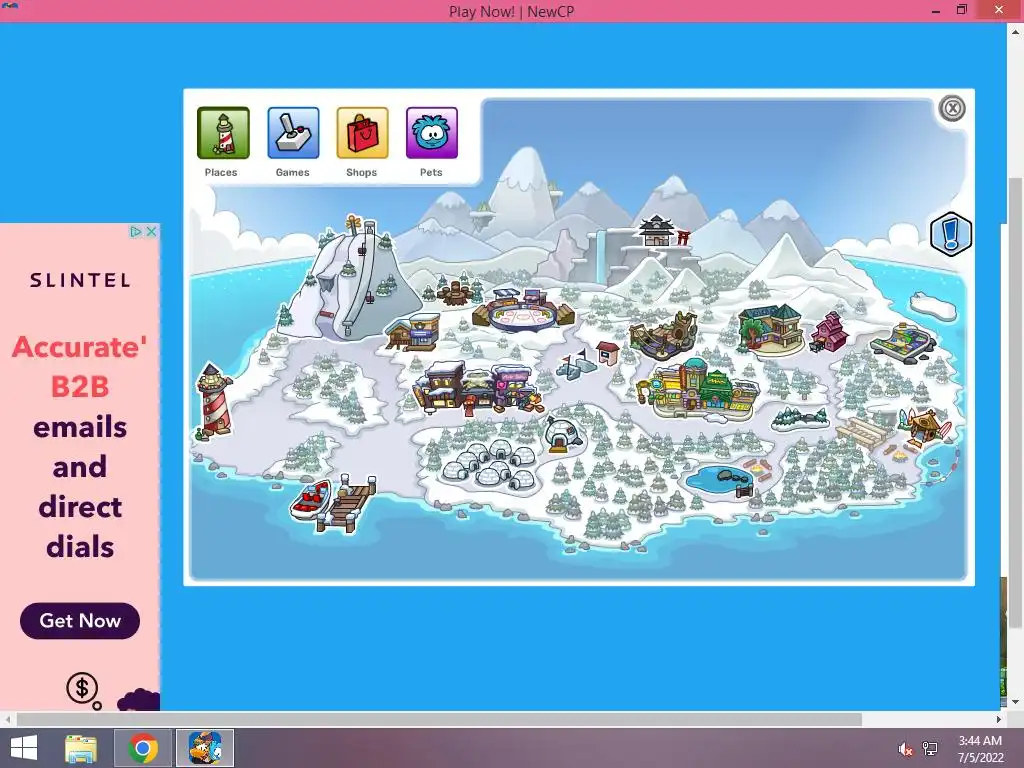Open the network tray icon

click(x=930, y=749)
